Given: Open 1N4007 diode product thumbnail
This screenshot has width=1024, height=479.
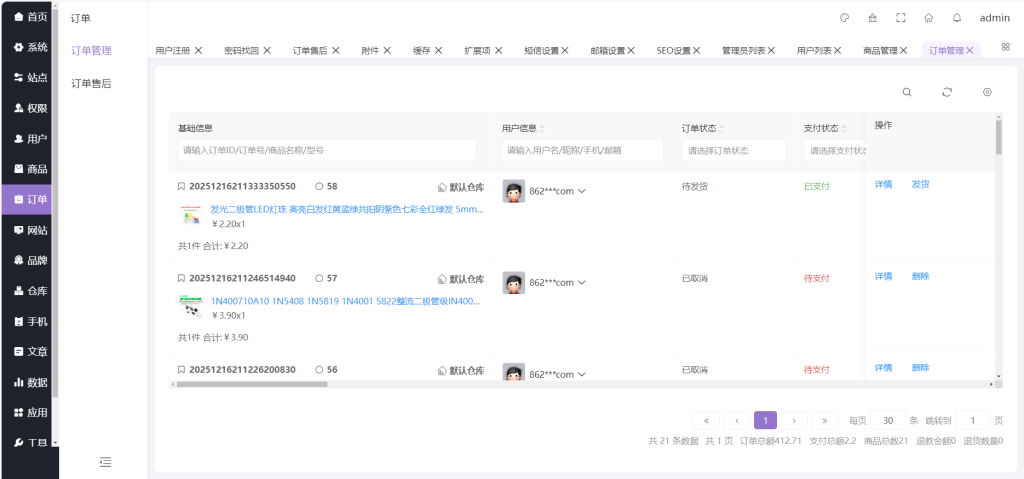Looking at the screenshot, I should [191, 308].
